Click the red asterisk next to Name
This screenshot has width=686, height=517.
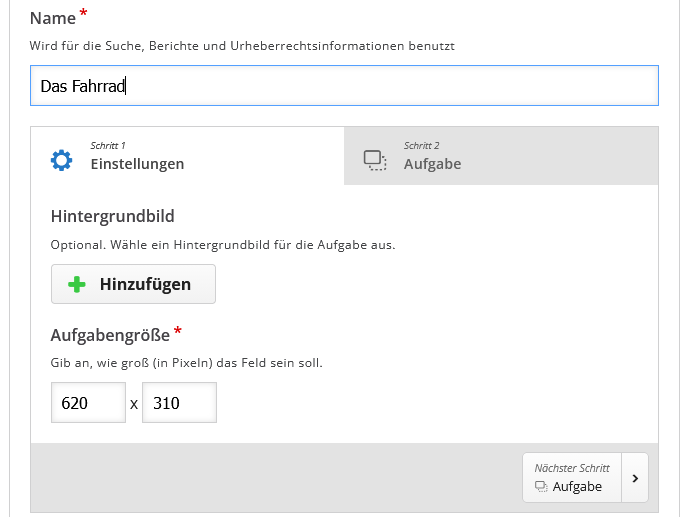point(84,14)
